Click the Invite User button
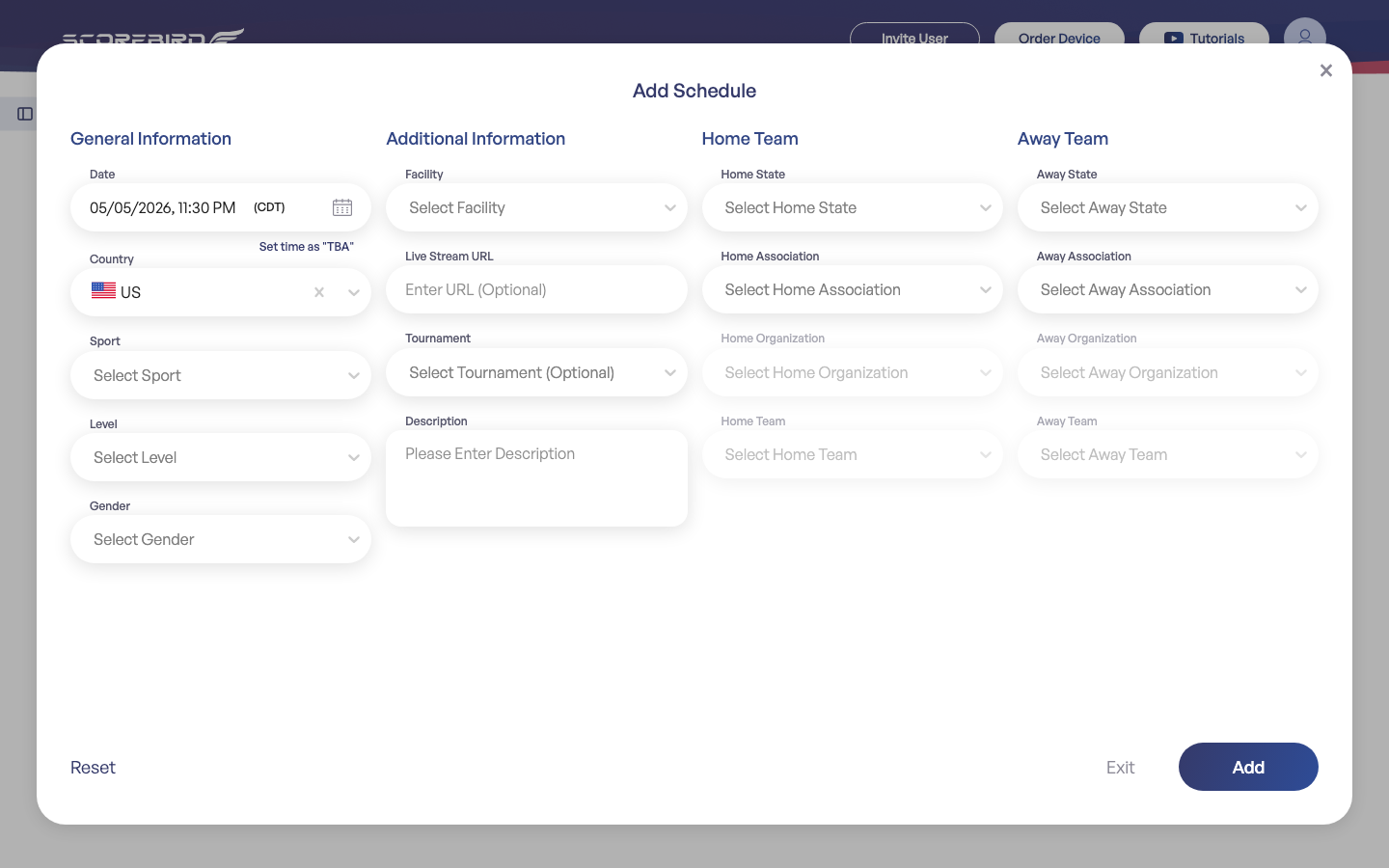Viewport: 1389px width, 868px height. (914, 34)
